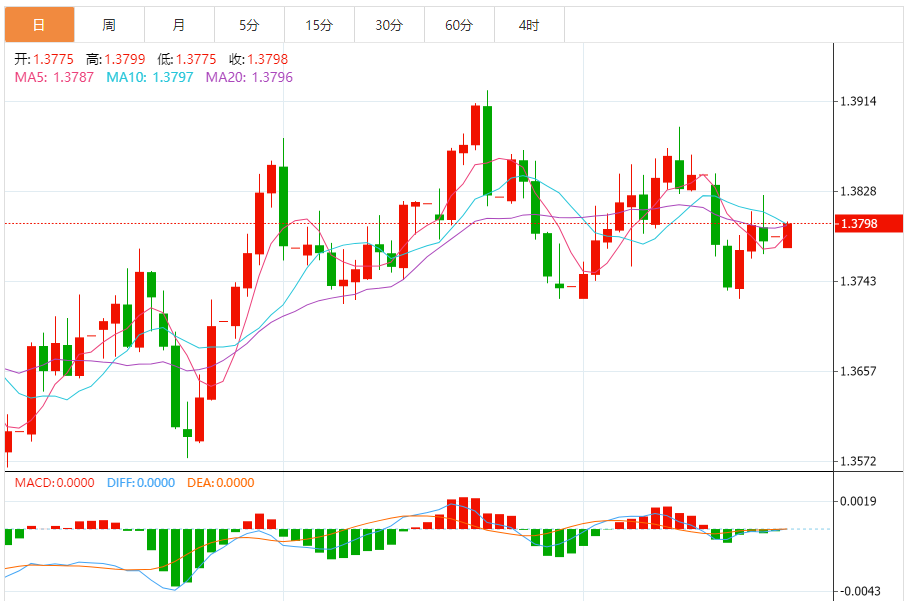Click the tallest green candle near 1.3914 peak
This screenshot has height=601, width=911.
click(x=487, y=151)
